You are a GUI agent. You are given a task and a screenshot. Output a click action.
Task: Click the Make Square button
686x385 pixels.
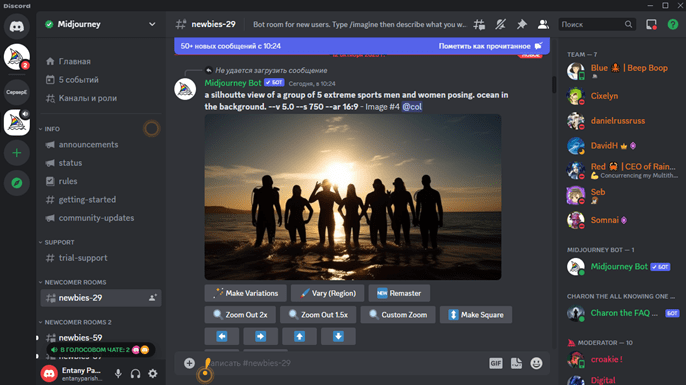click(476, 315)
